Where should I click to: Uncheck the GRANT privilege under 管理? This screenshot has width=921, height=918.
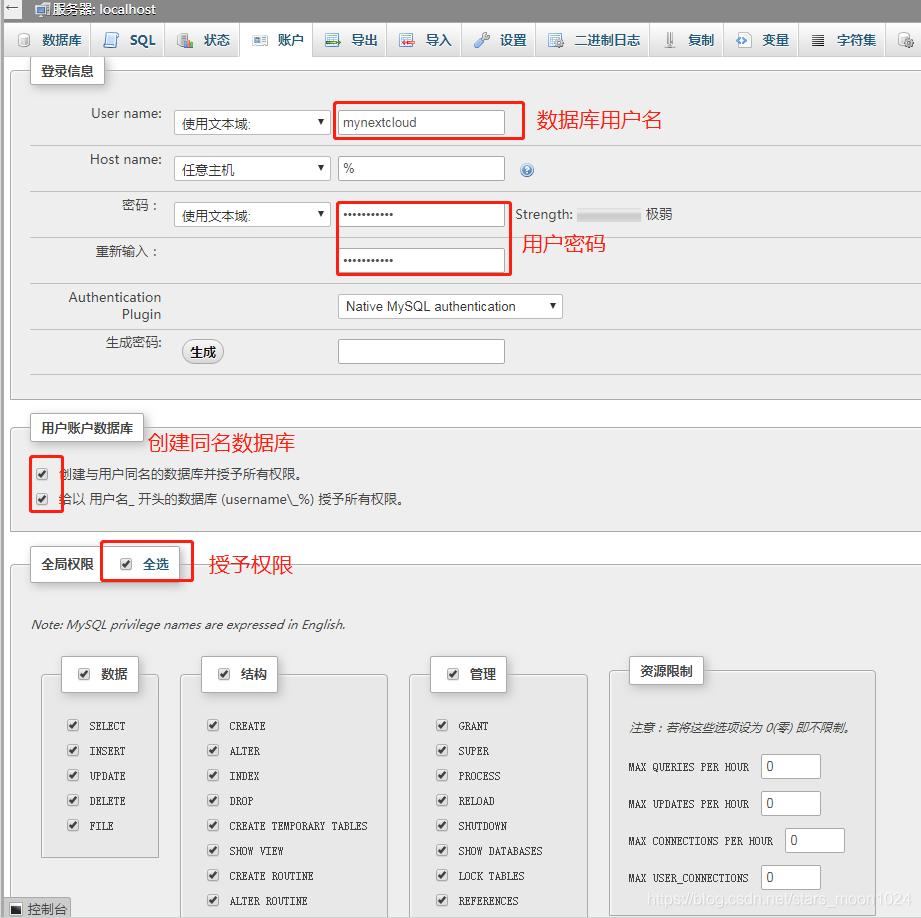click(441, 726)
